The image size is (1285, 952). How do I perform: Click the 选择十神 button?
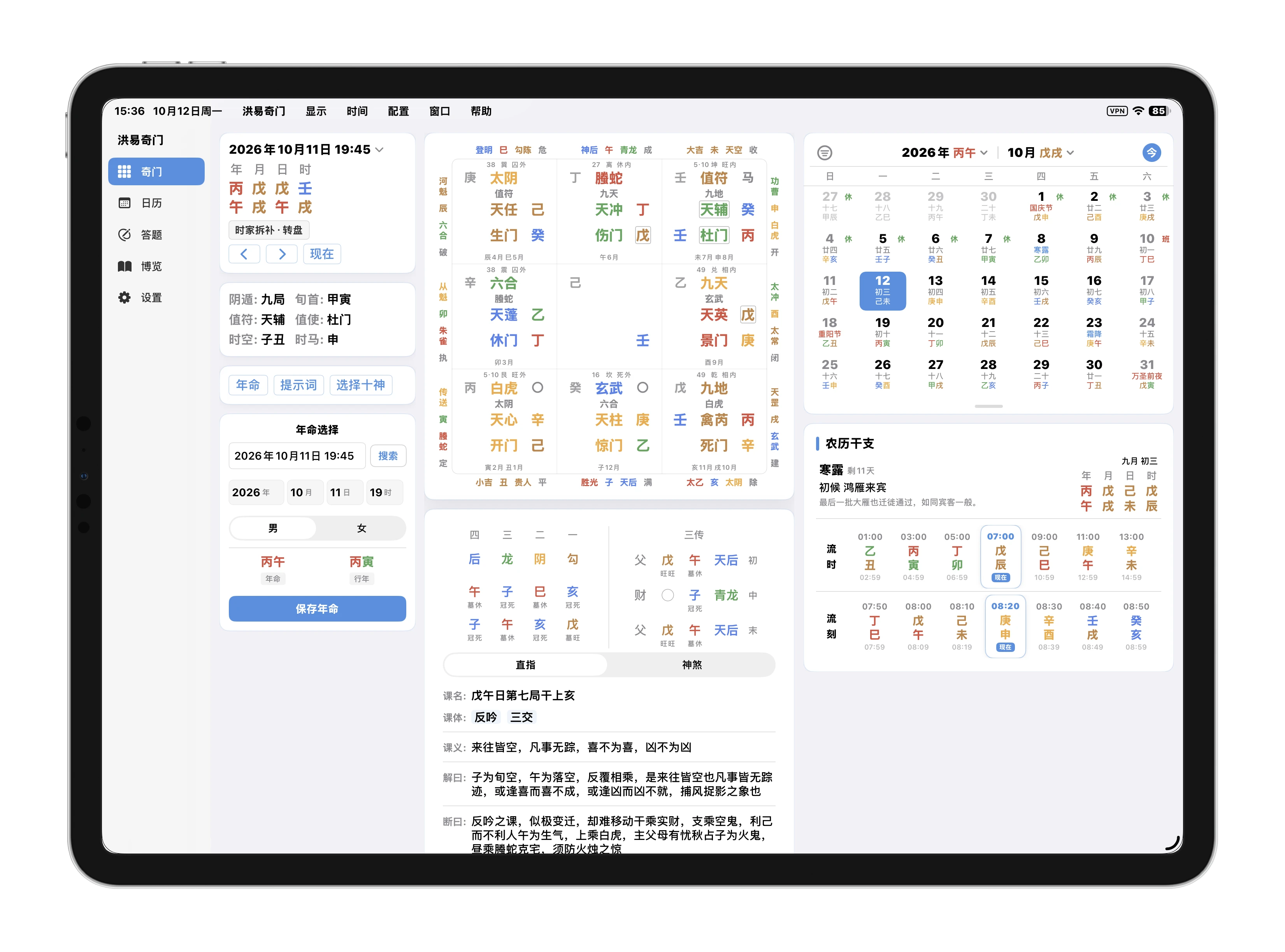point(361,385)
